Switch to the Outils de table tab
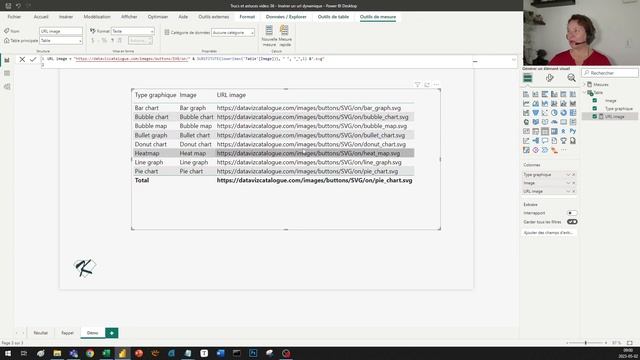 click(333, 17)
